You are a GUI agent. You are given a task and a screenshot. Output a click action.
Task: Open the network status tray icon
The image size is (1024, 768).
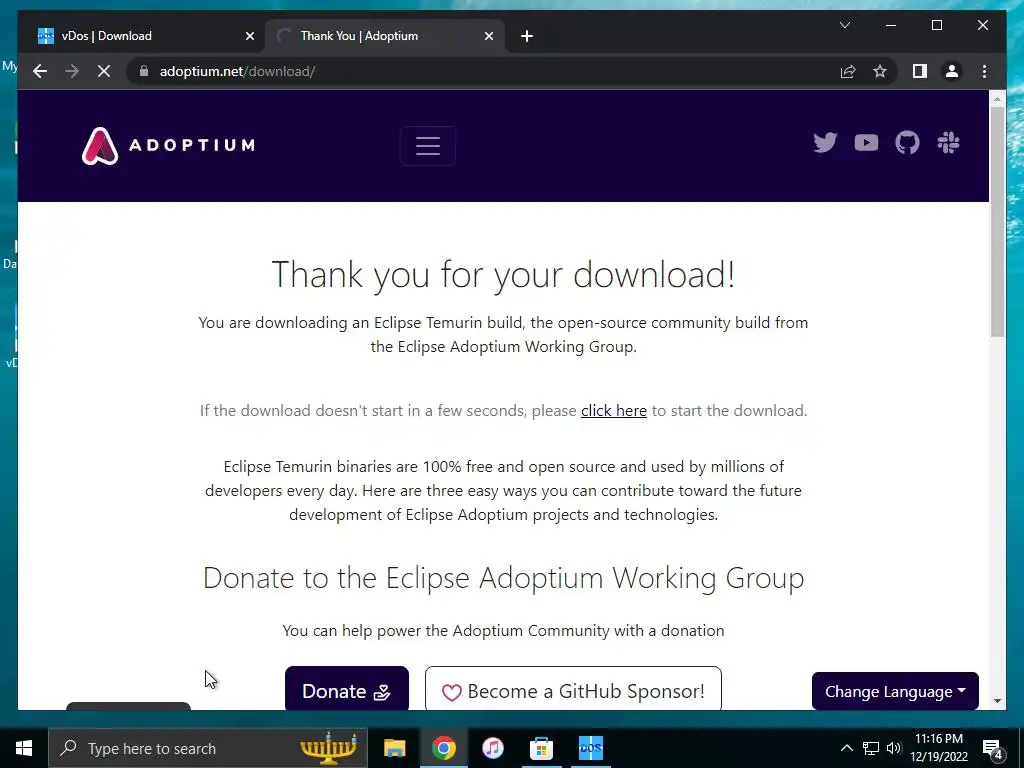point(871,748)
